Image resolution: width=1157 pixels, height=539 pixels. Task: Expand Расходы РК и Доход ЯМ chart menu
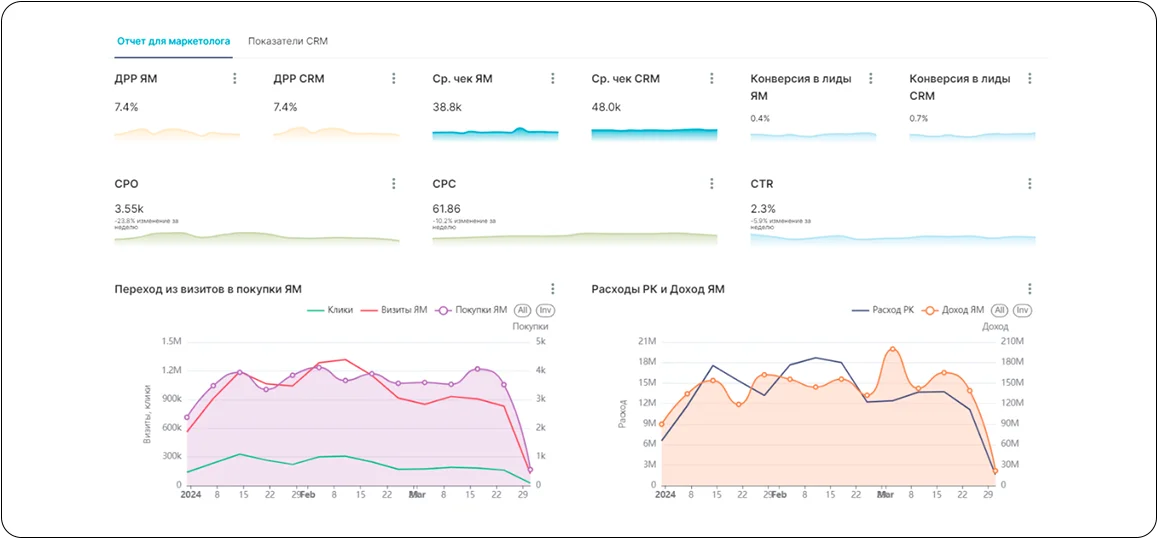pyautogui.click(x=1029, y=289)
